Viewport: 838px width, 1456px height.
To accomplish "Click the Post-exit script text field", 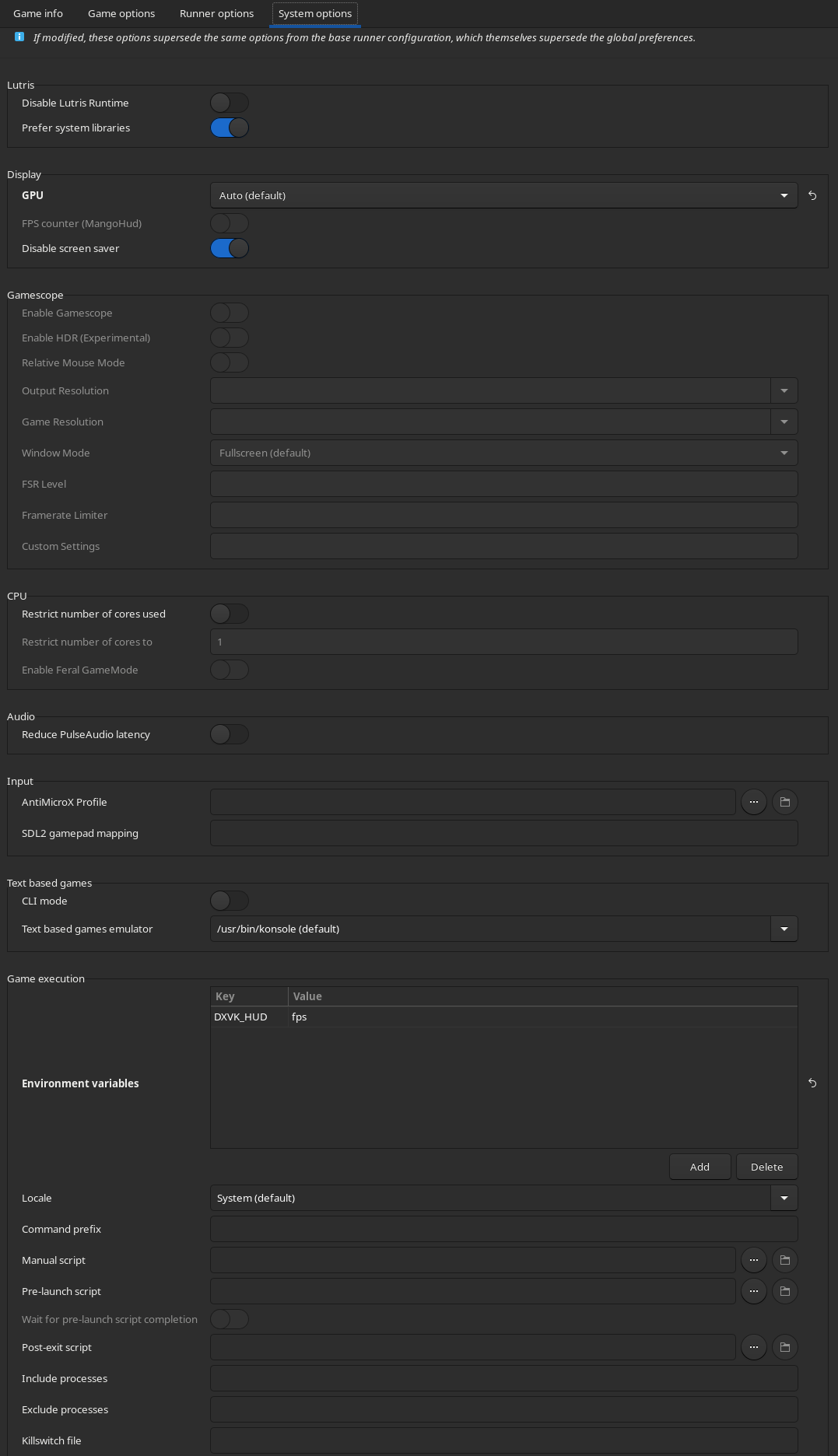I will click(473, 1347).
